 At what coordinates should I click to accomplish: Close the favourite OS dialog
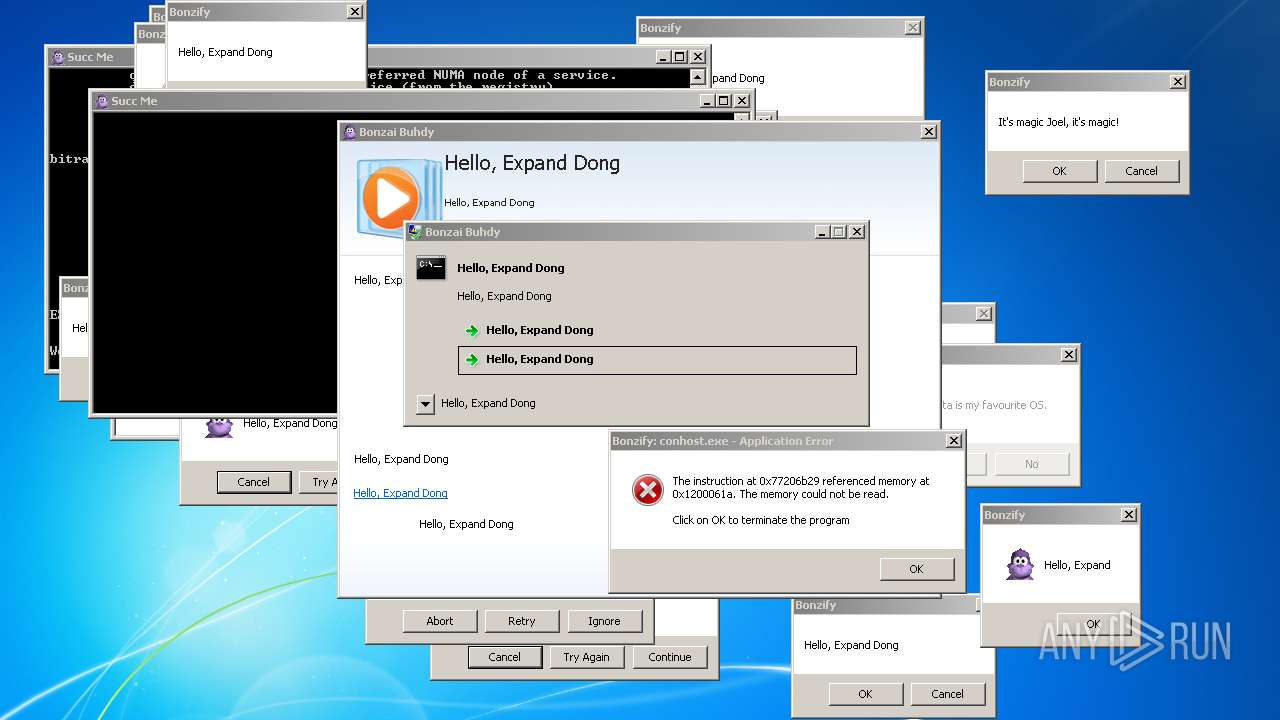(1069, 355)
